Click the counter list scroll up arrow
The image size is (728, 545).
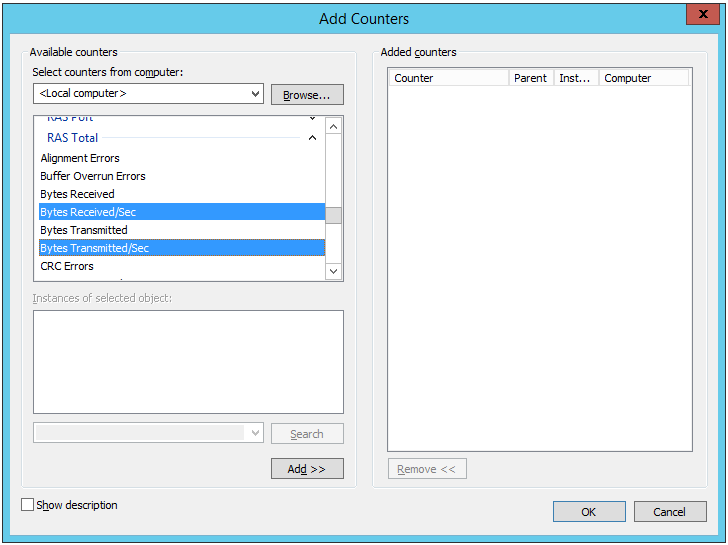pyautogui.click(x=333, y=126)
